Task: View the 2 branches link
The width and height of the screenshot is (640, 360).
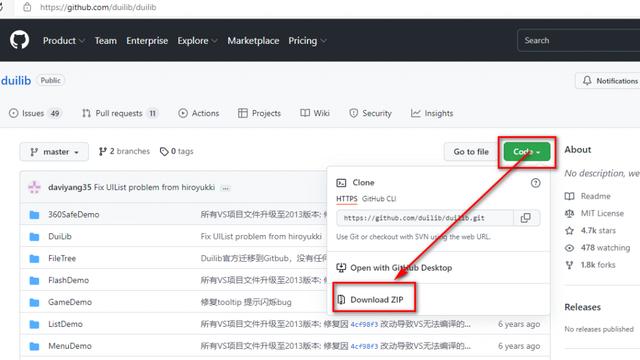Action: (124, 151)
